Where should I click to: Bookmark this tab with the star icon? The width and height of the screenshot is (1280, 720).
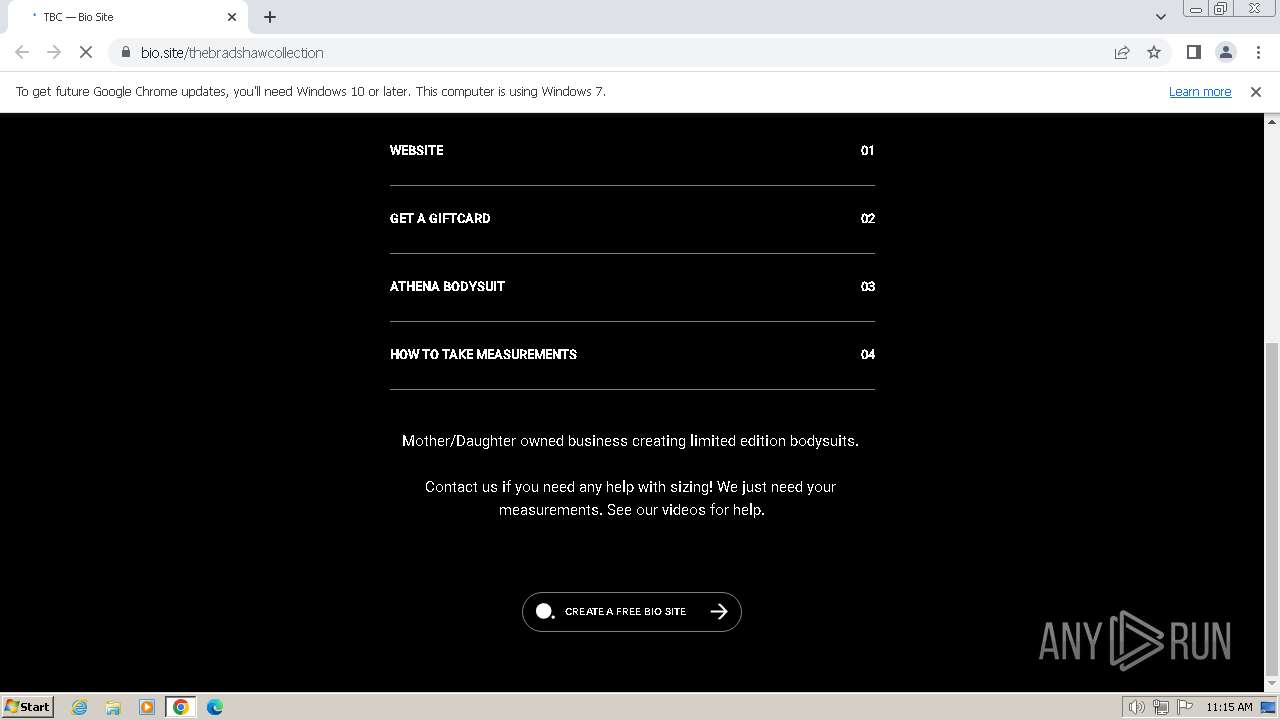(1154, 52)
